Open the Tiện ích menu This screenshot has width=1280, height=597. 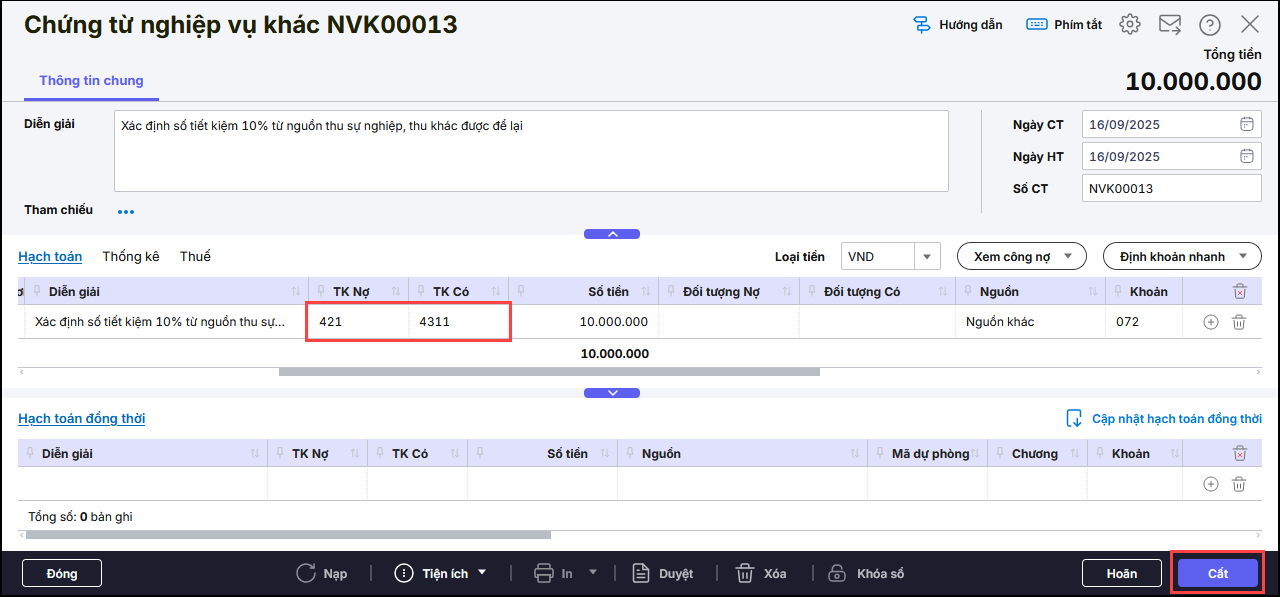tap(441, 573)
